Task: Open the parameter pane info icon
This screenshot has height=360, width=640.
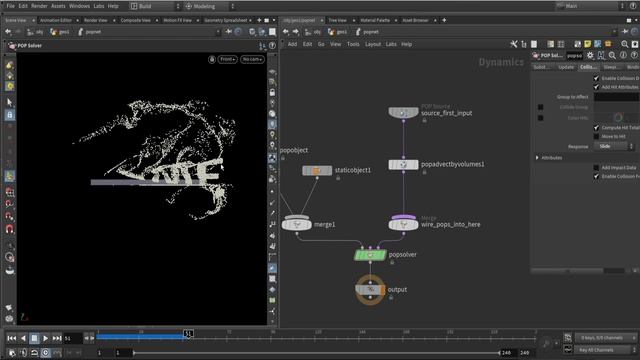Action: (623, 56)
